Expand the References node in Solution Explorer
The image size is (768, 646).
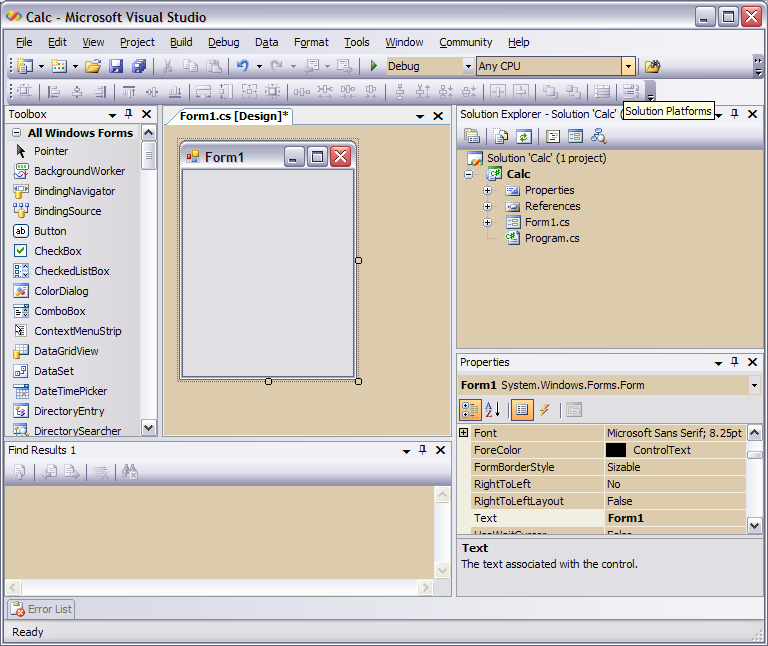point(487,207)
